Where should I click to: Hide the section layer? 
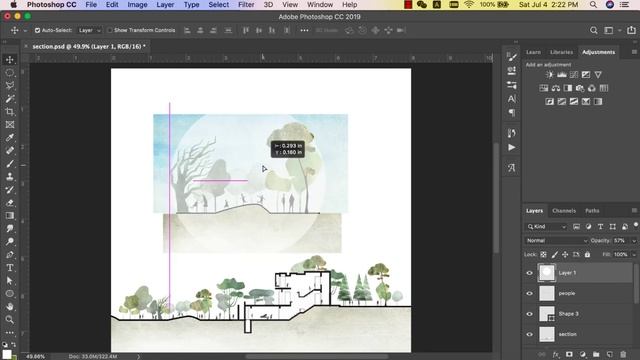529,334
